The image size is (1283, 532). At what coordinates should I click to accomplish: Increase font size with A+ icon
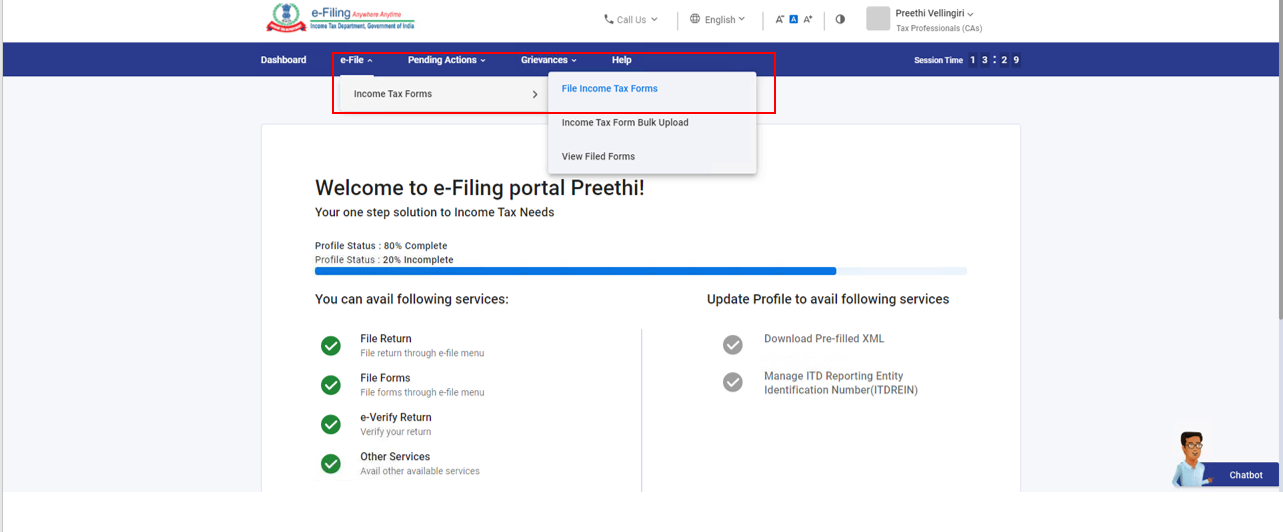coord(808,19)
